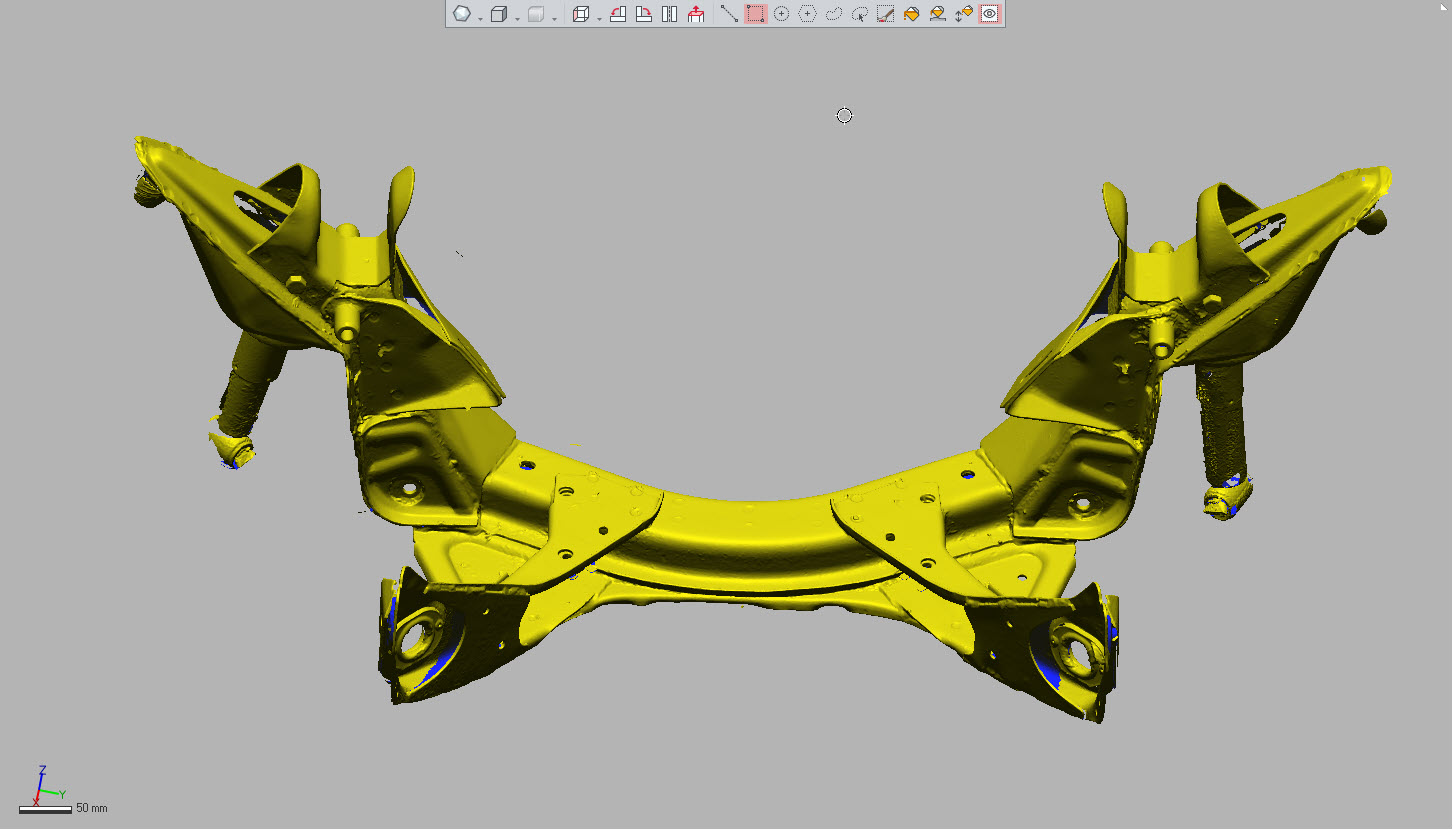Click the normal-to view icon with red arrow

(696, 14)
